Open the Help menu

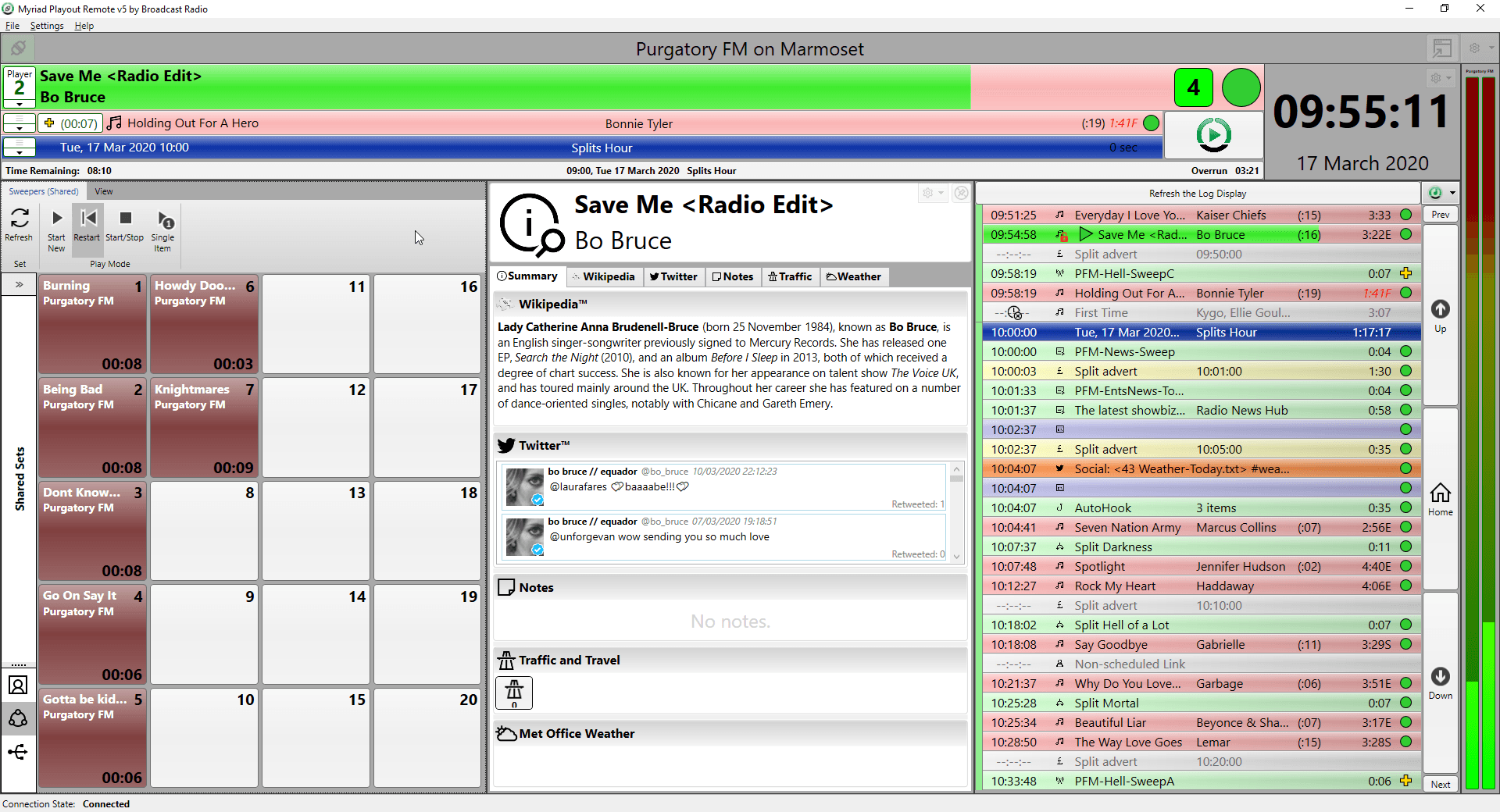tap(84, 26)
